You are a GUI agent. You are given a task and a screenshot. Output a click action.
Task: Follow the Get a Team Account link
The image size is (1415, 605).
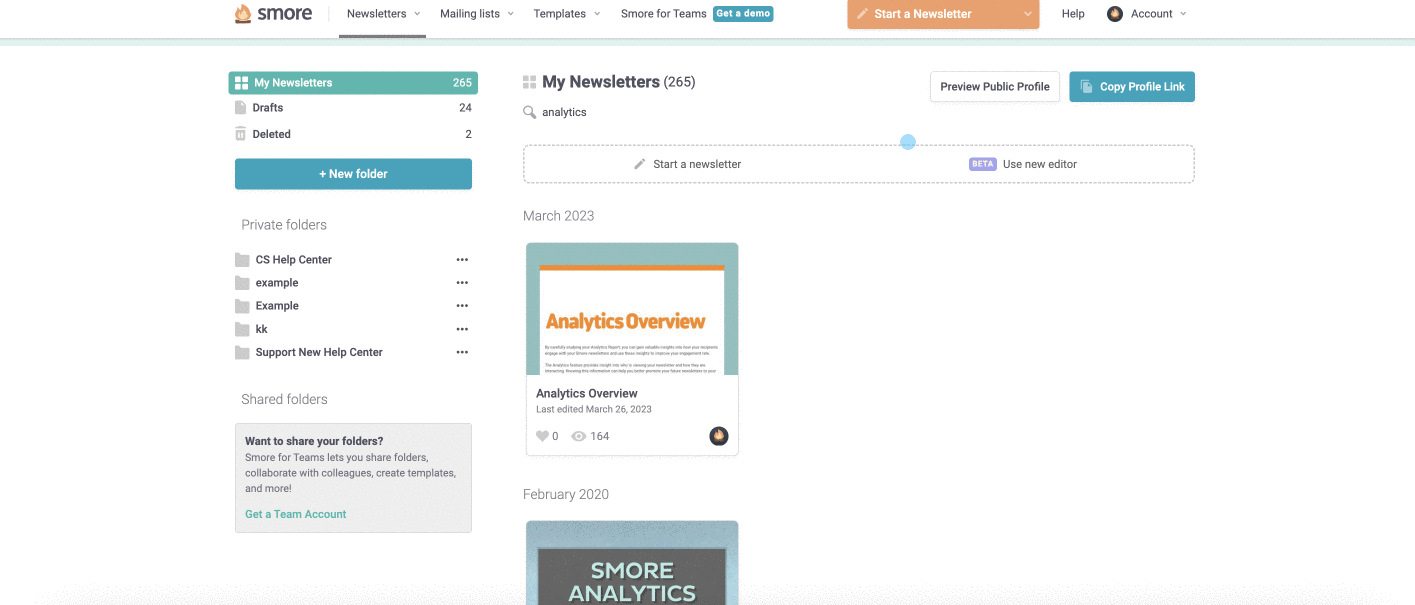(296, 514)
